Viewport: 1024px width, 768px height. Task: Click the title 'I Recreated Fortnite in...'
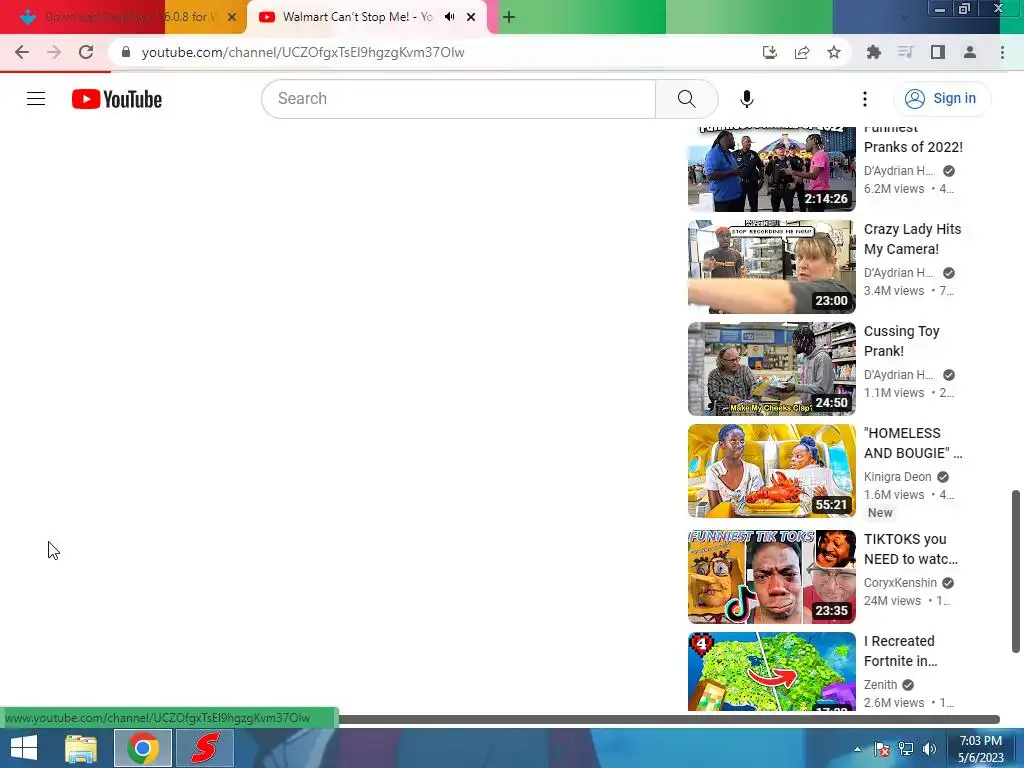[x=901, y=651]
